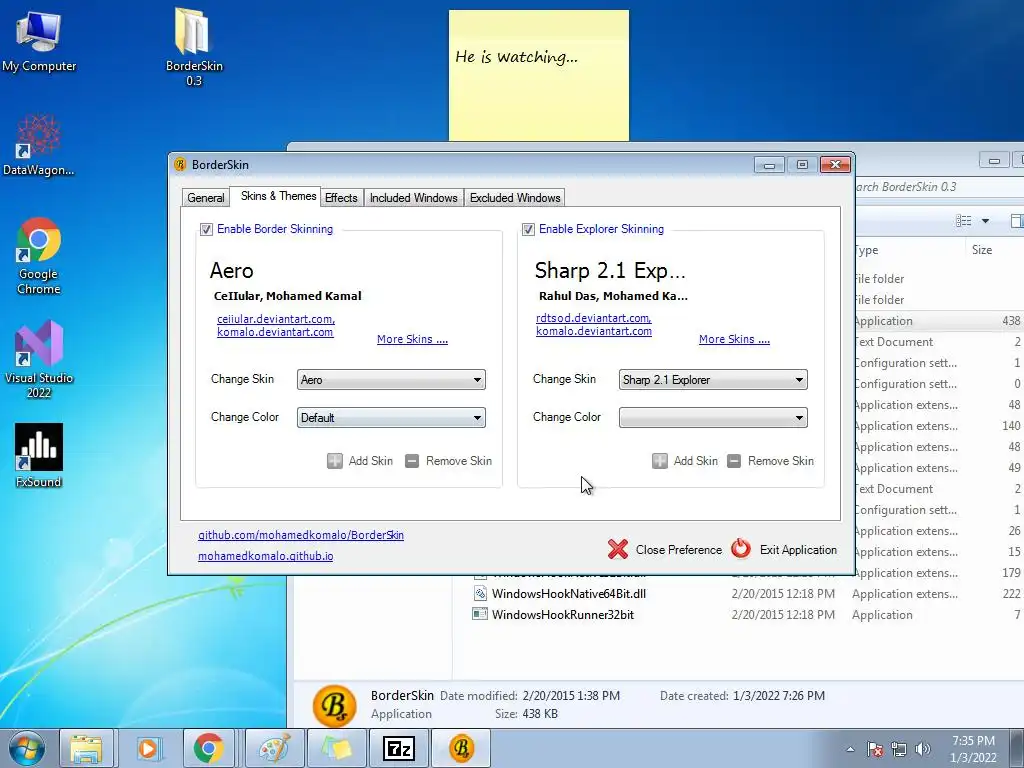
Task: Open Paint from the taskbar
Action: point(274,748)
